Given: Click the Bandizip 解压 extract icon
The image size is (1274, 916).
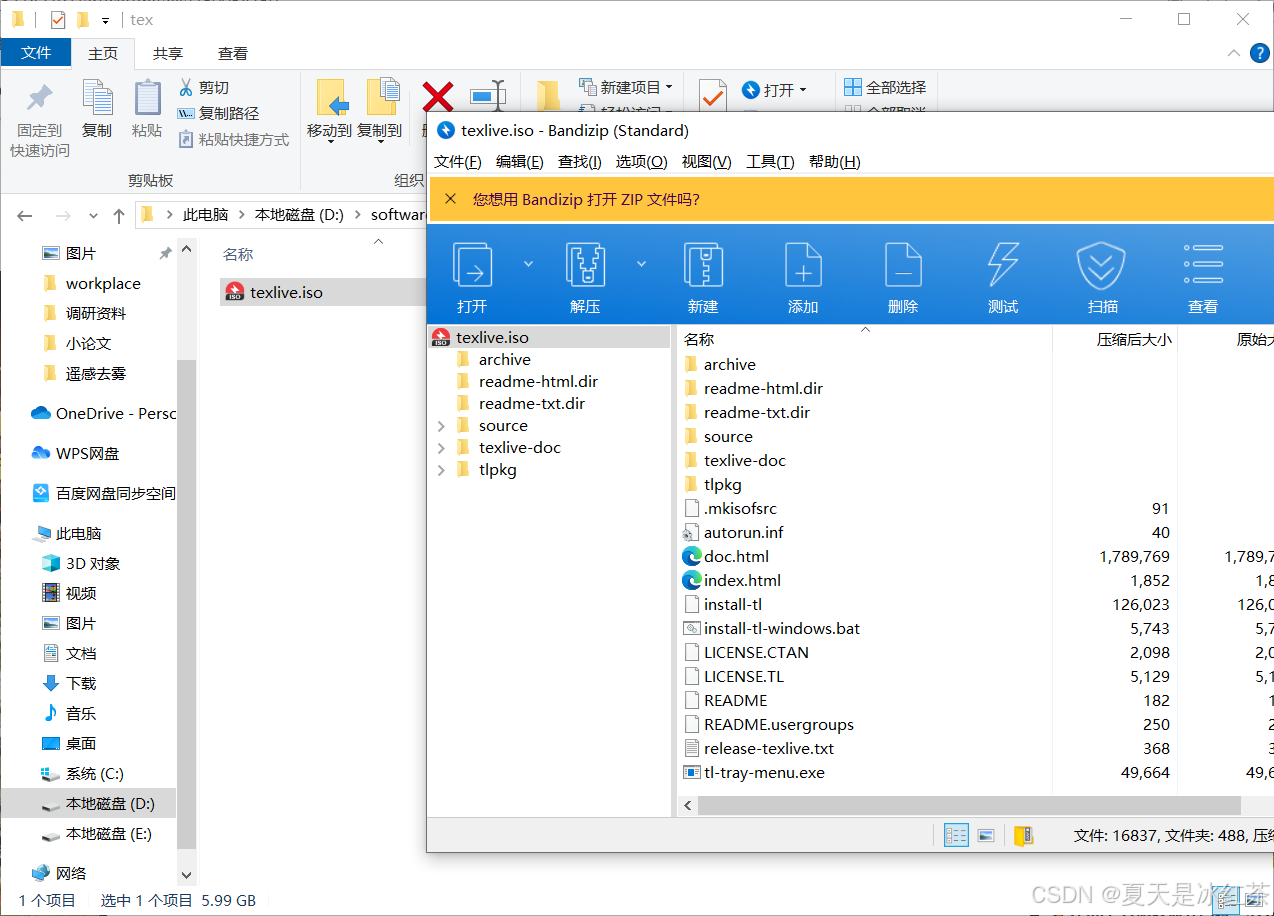Looking at the screenshot, I should tap(585, 265).
